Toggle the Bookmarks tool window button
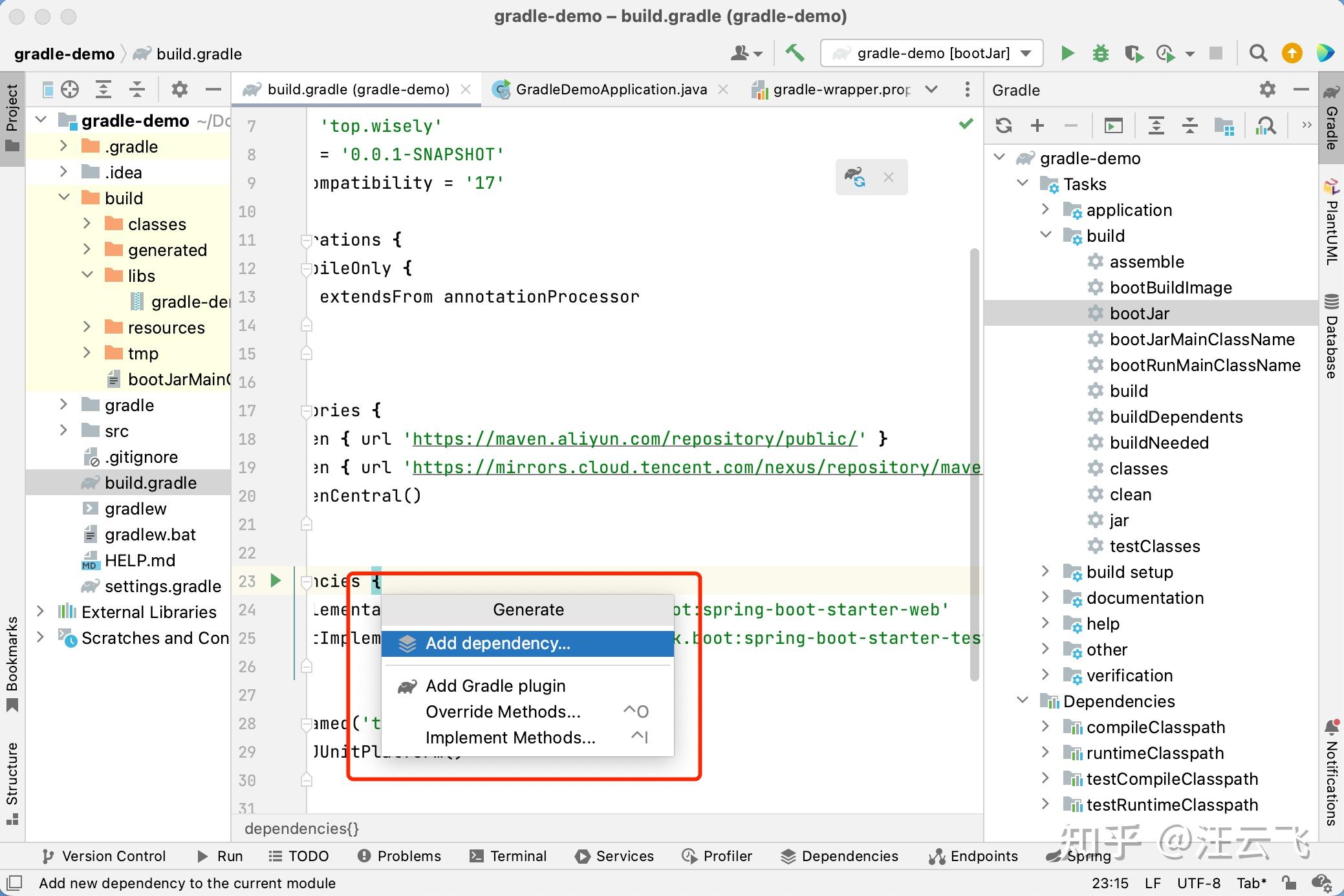Image resolution: width=1344 pixels, height=896 pixels. [12, 663]
